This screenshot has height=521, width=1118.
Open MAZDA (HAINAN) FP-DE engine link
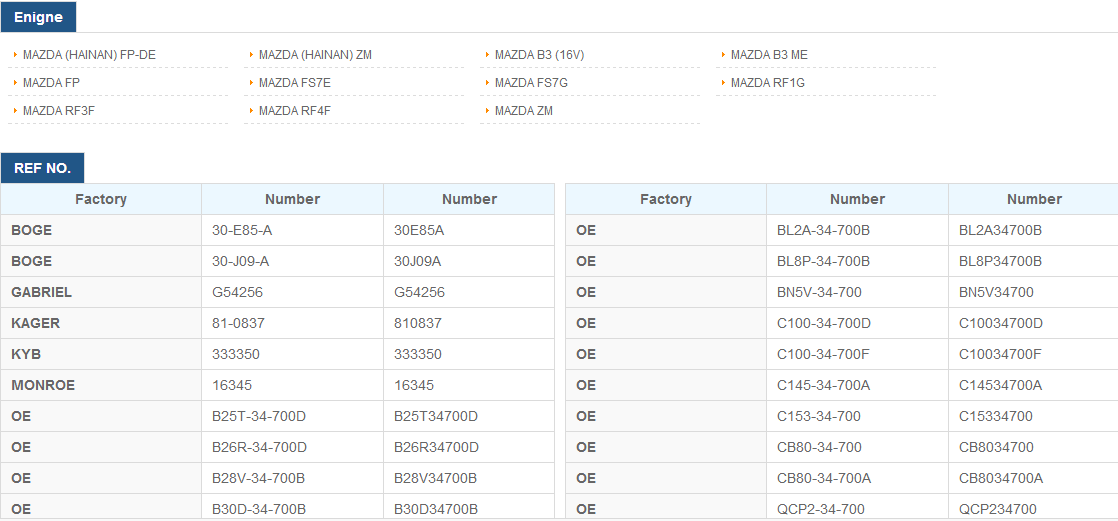[x=89, y=55]
